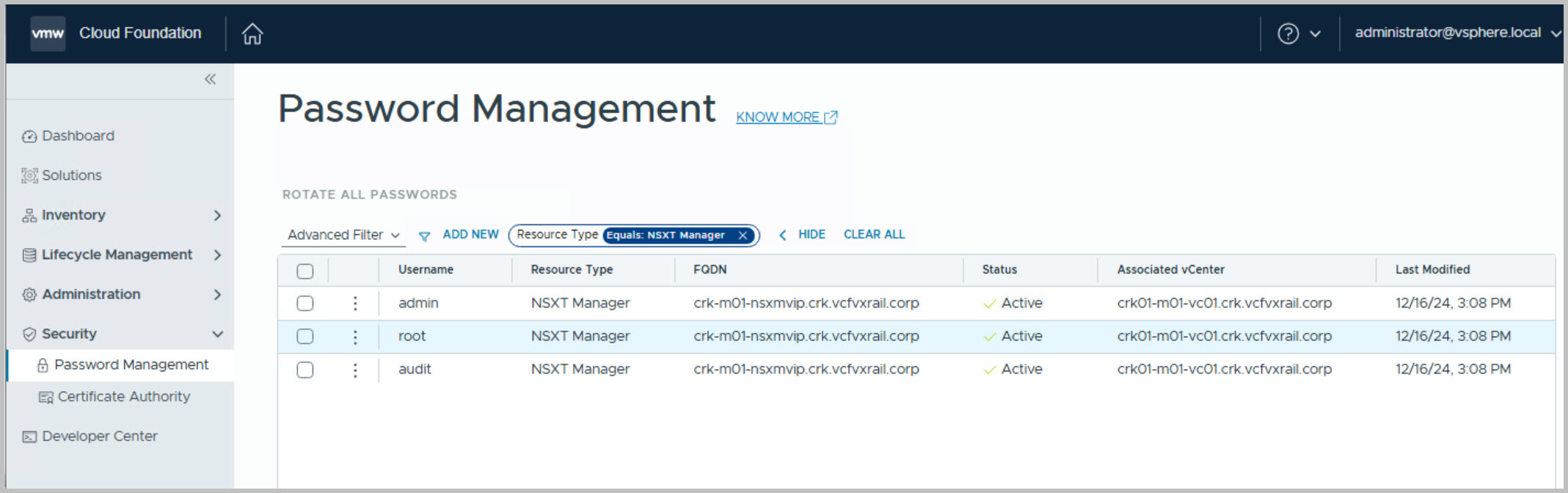Click the FQDN column header
1568x493 pixels.
tap(710, 270)
